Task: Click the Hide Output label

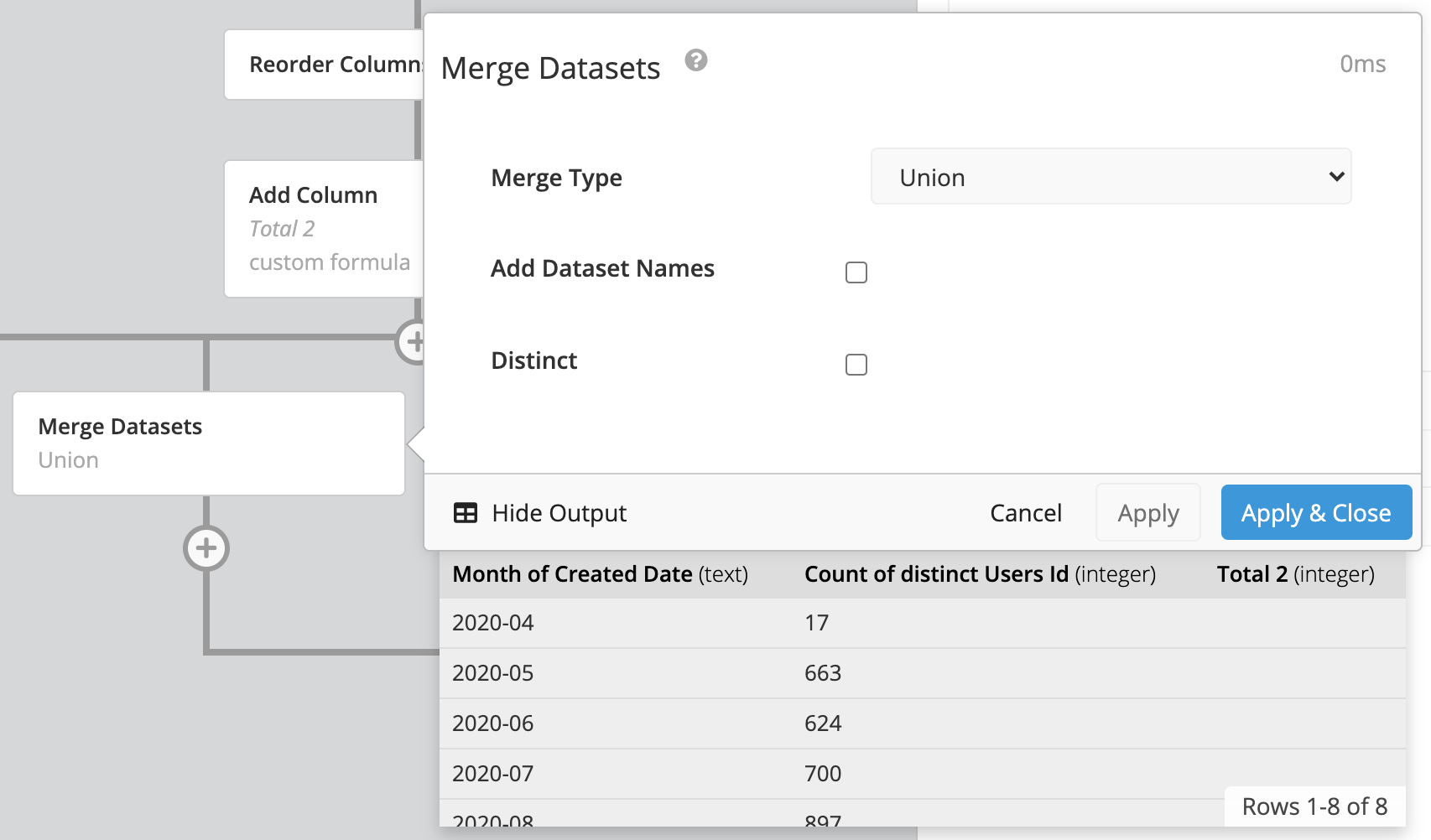Action: 559,513
